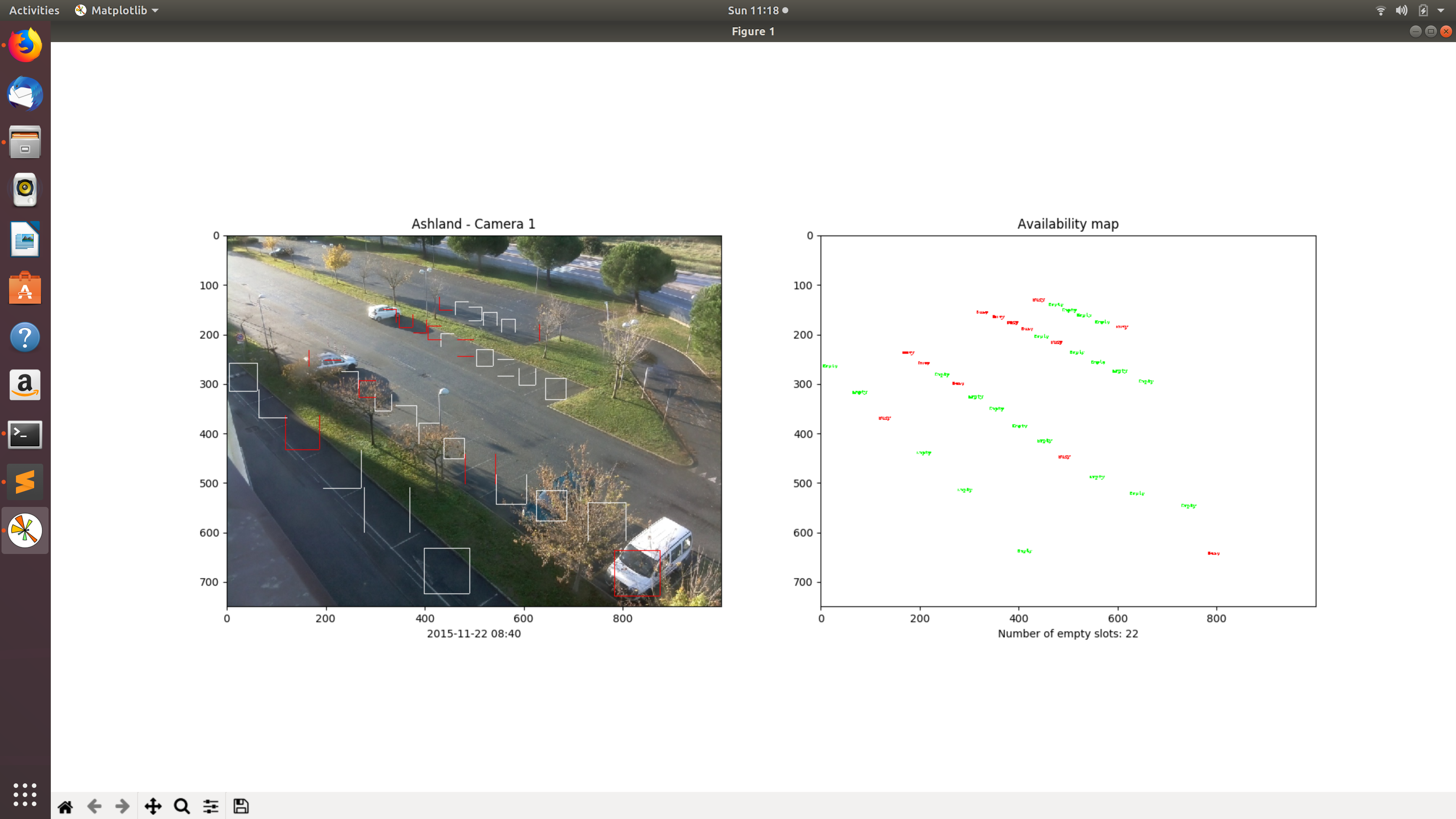
Task: Toggle the Zoom to rectangle tool
Action: [182, 806]
